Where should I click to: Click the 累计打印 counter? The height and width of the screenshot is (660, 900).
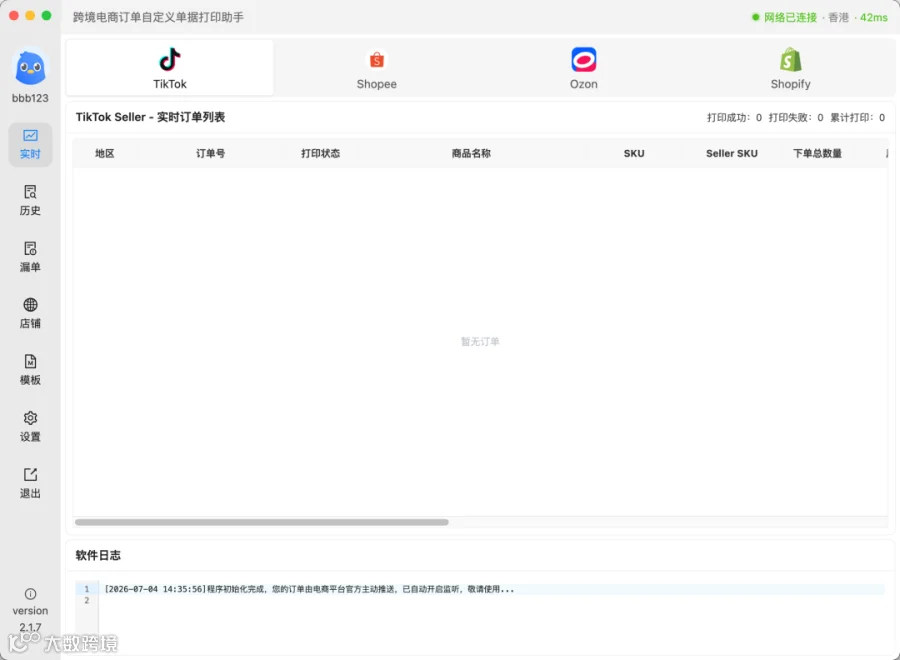[858, 118]
